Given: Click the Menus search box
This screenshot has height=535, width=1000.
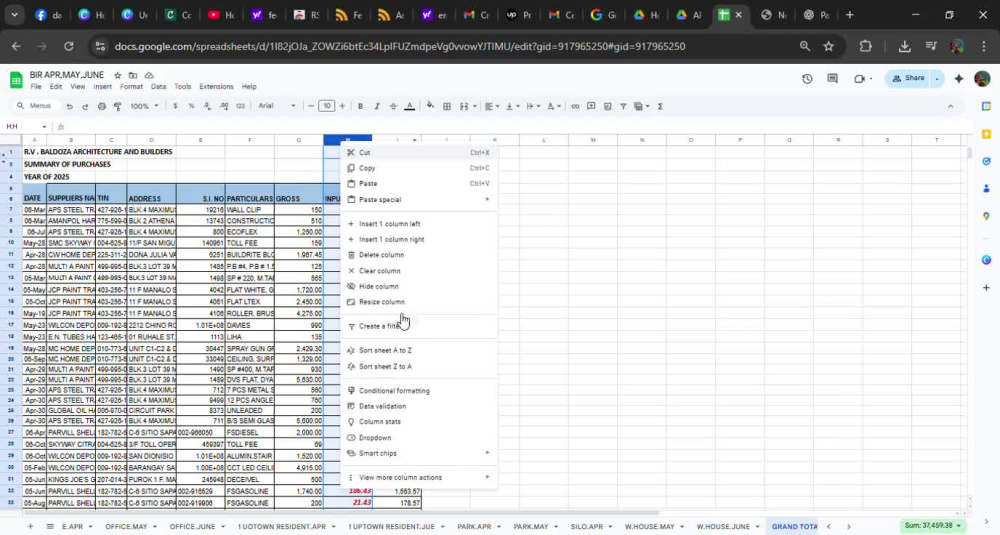Looking at the screenshot, I should click(x=35, y=106).
